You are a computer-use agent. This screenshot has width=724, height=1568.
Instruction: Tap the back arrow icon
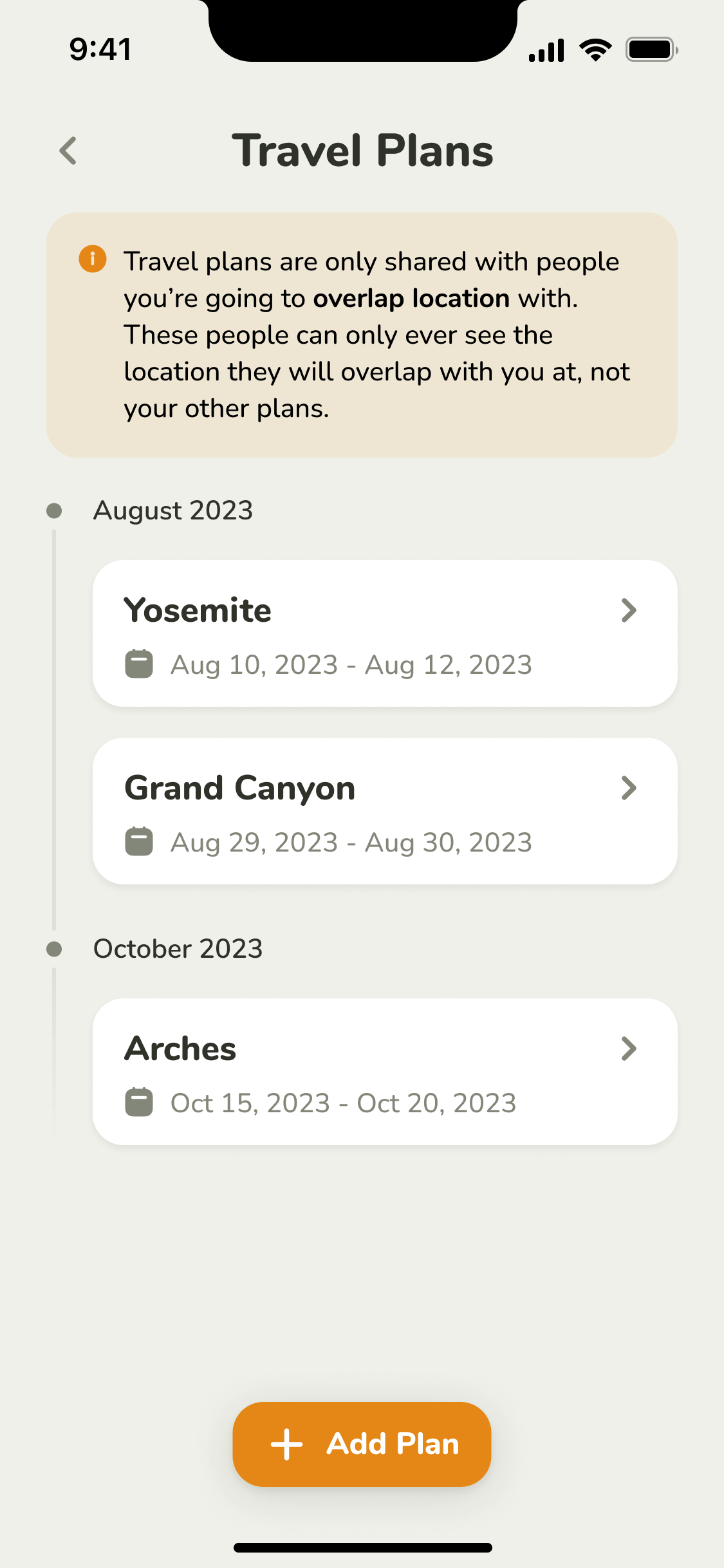68,151
